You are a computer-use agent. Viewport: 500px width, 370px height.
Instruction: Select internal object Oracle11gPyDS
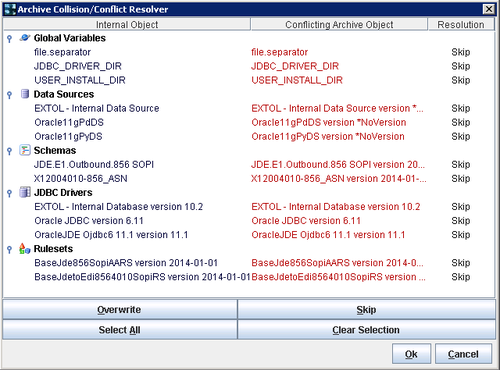click(68, 136)
